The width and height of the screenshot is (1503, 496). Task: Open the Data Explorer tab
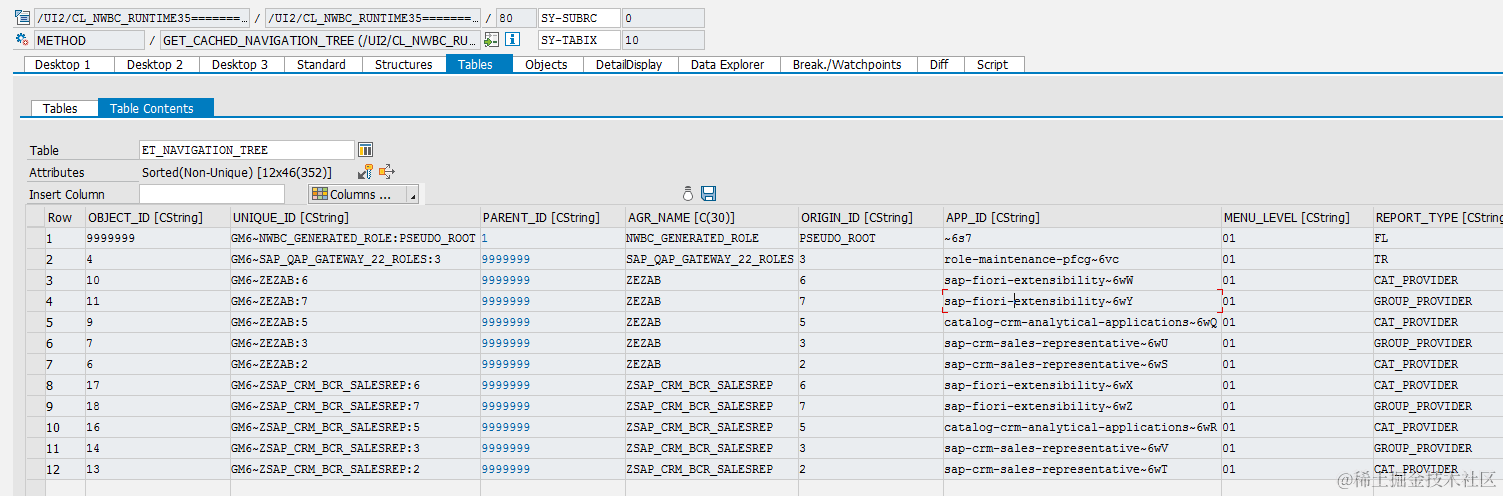pos(727,64)
